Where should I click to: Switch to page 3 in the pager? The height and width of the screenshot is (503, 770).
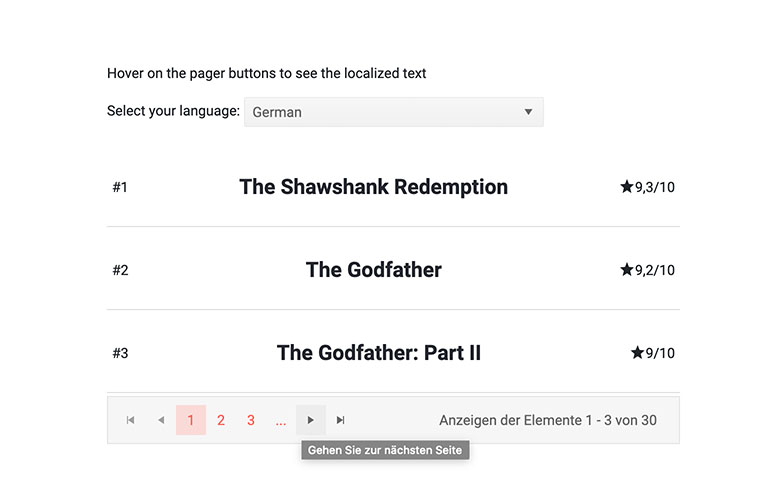[x=251, y=421]
